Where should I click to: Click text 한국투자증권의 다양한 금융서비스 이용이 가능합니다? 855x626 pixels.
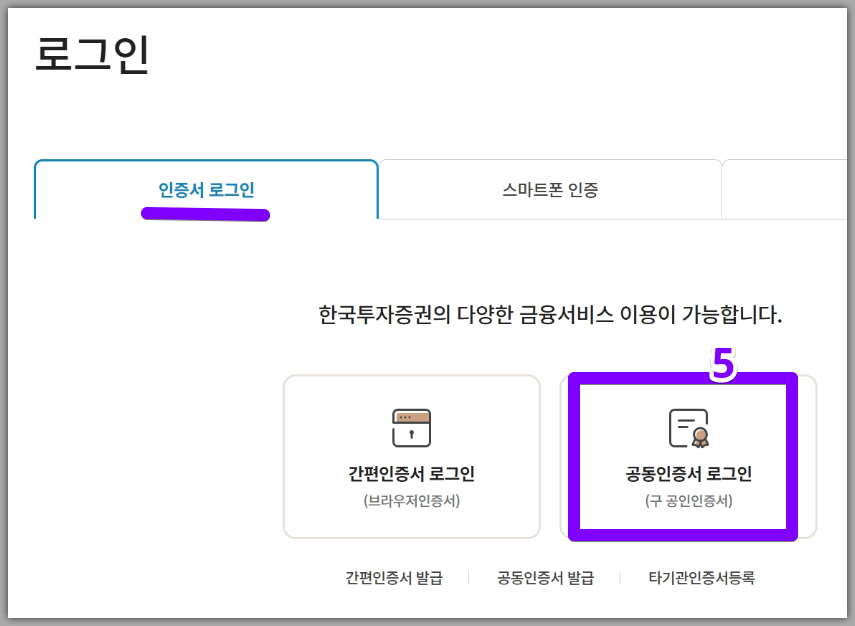pos(550,315)
